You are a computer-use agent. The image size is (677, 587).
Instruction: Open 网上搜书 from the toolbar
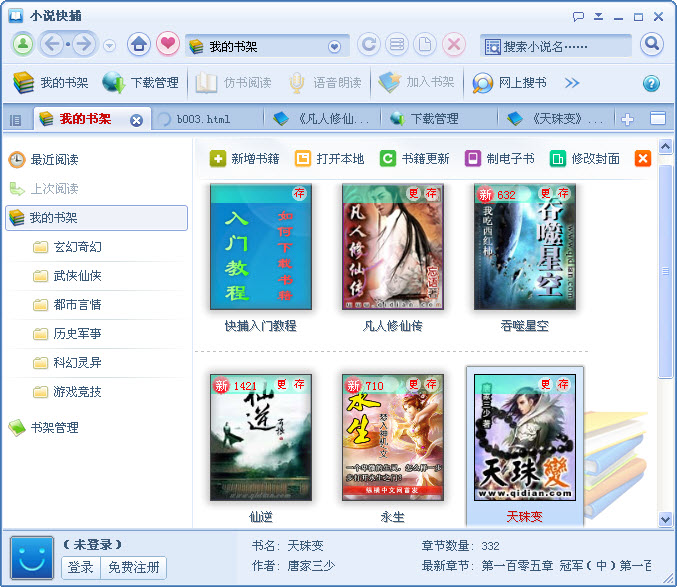tap(509, 82)
